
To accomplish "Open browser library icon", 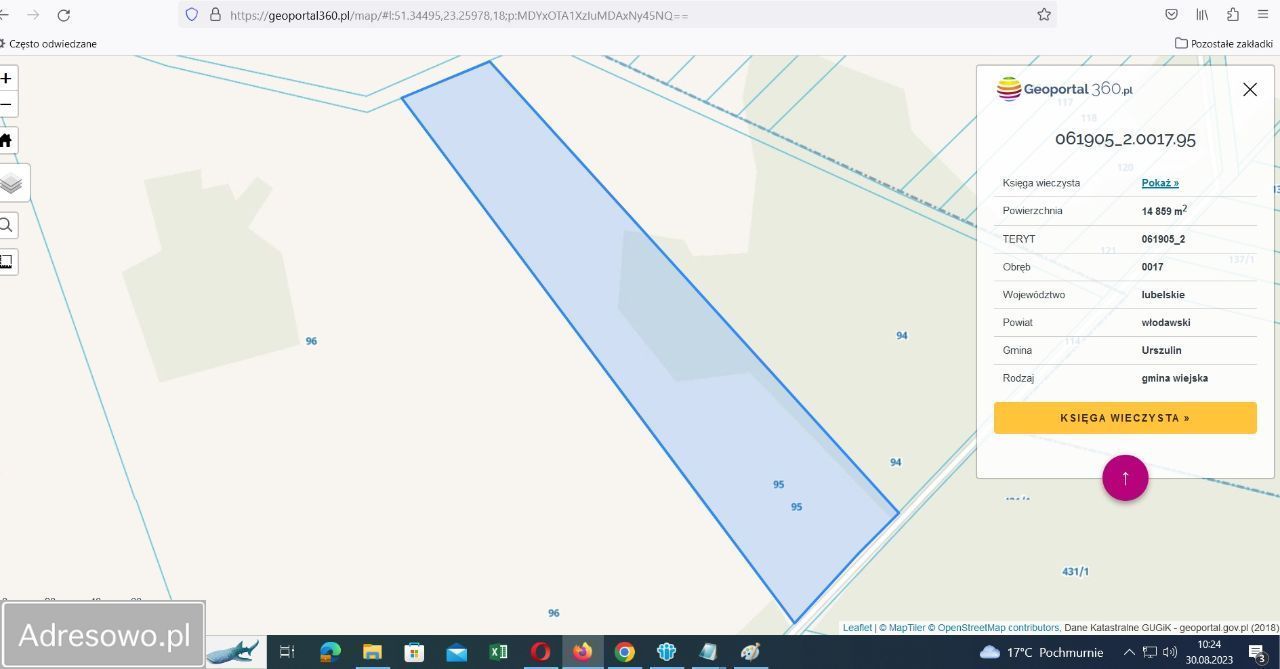I will 1202,15.
